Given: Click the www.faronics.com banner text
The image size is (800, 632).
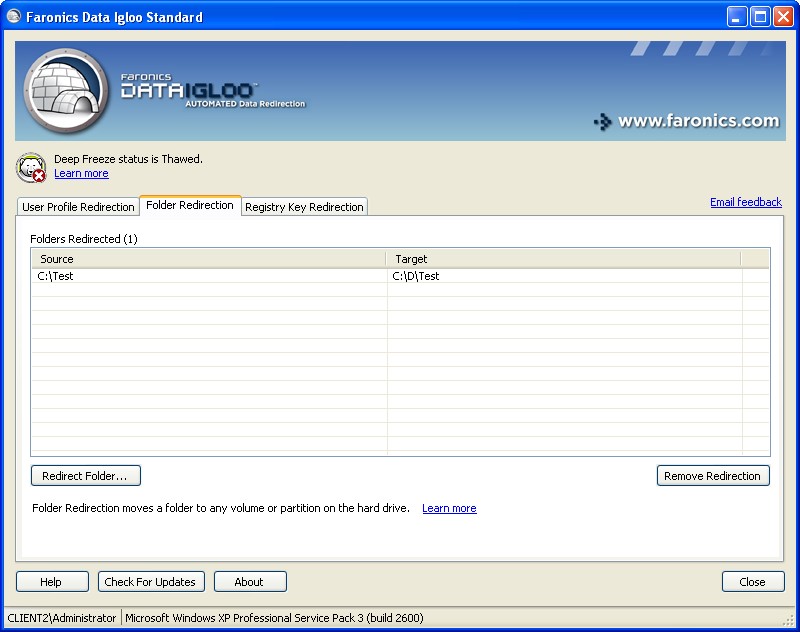Looking at the screenshot, I should pos(698,121).
